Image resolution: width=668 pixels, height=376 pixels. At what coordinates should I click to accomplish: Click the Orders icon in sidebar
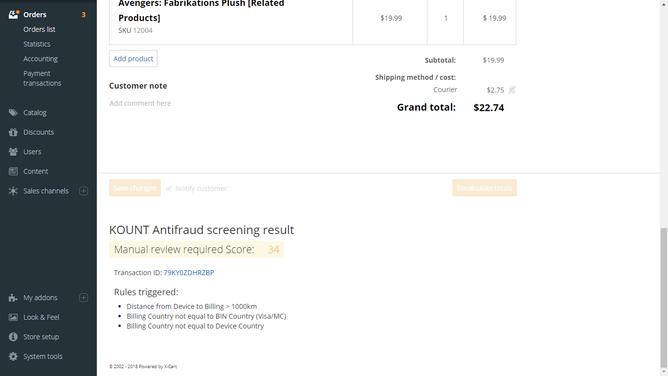13,14
